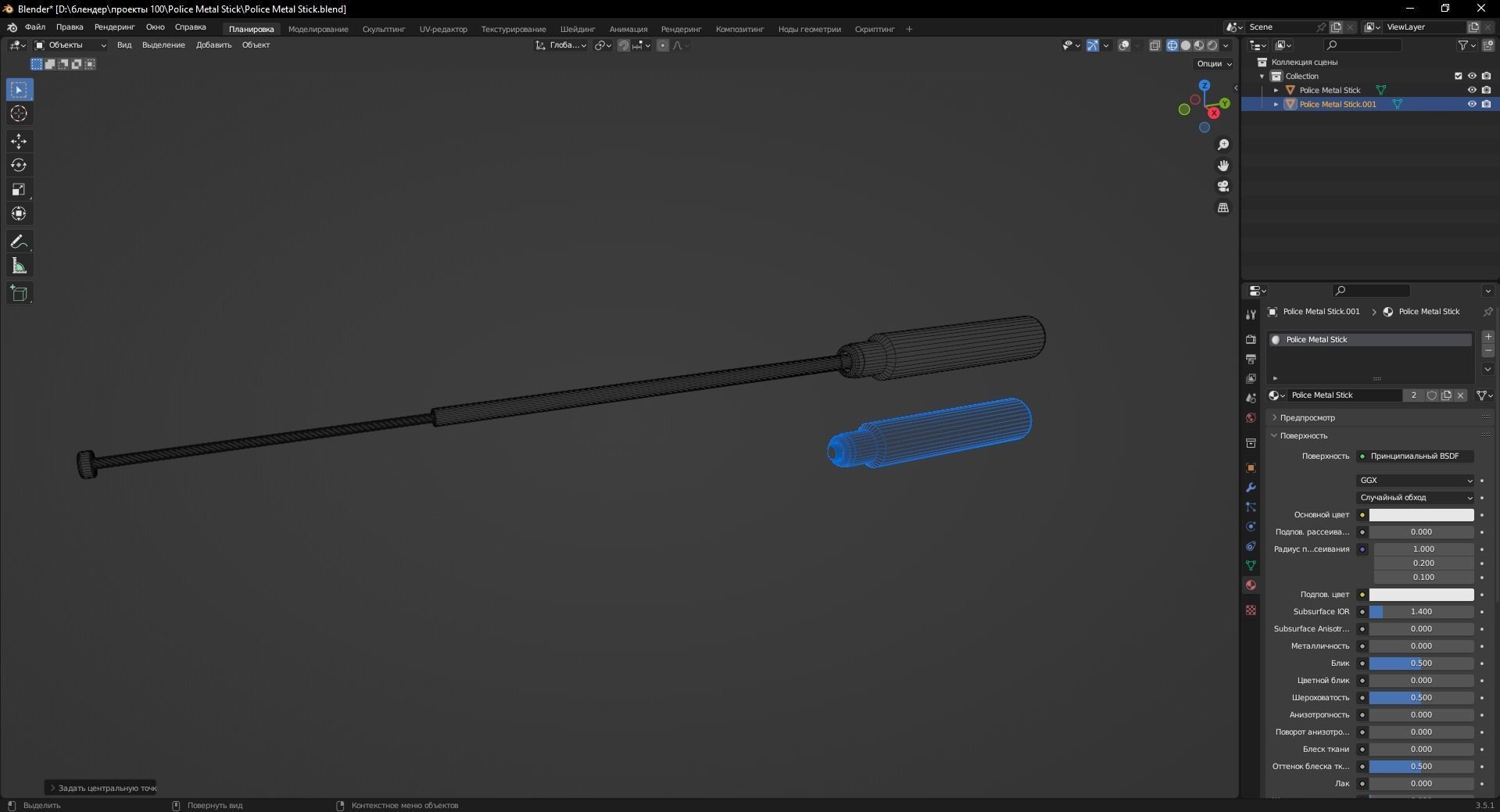Open the Output properties tab
Viewport: 1500px width, 812px height.
(x=1251, y=359)
